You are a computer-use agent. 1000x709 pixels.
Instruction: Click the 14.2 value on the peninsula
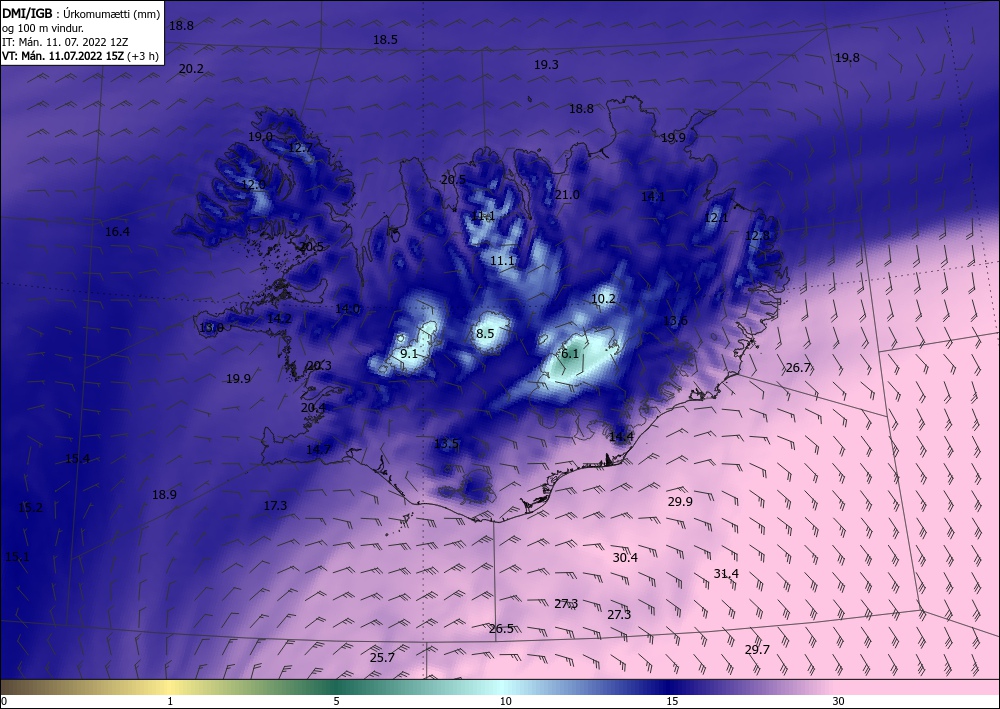tap(279, 318)
